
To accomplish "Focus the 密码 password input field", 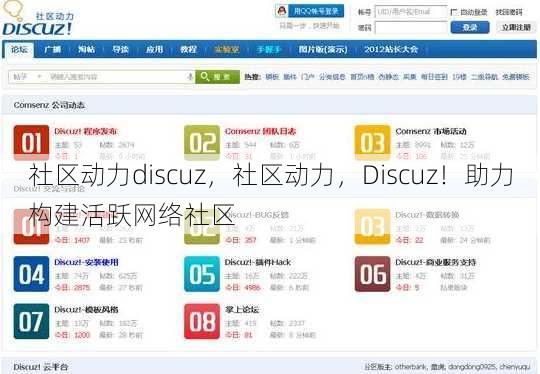I will pos(411,28).
